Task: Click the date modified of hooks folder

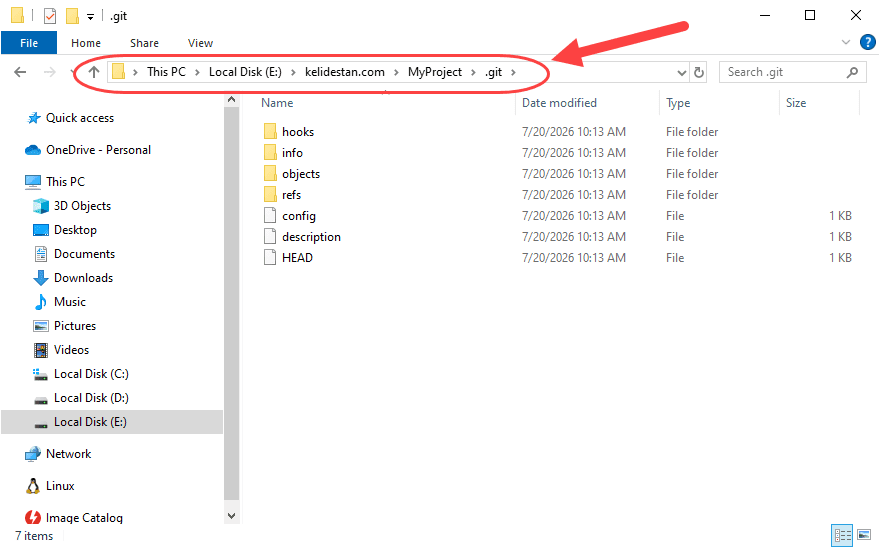Action: (574, 132)
